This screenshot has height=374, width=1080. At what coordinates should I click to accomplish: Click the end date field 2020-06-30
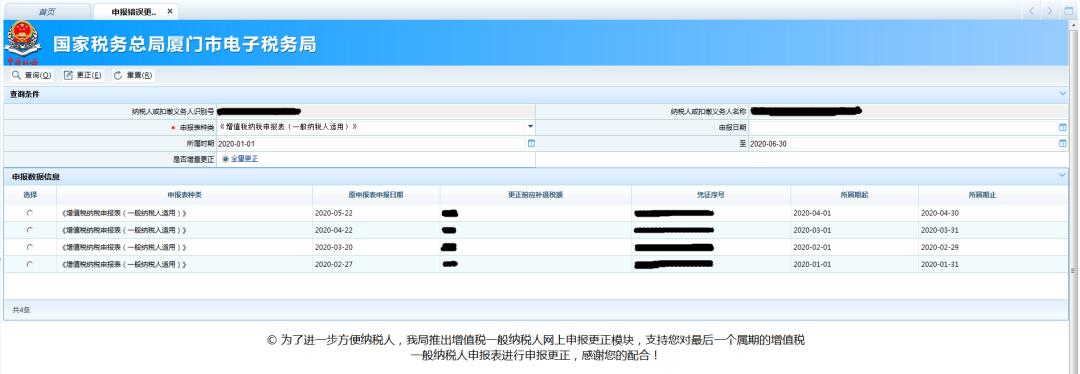(903, 143)
